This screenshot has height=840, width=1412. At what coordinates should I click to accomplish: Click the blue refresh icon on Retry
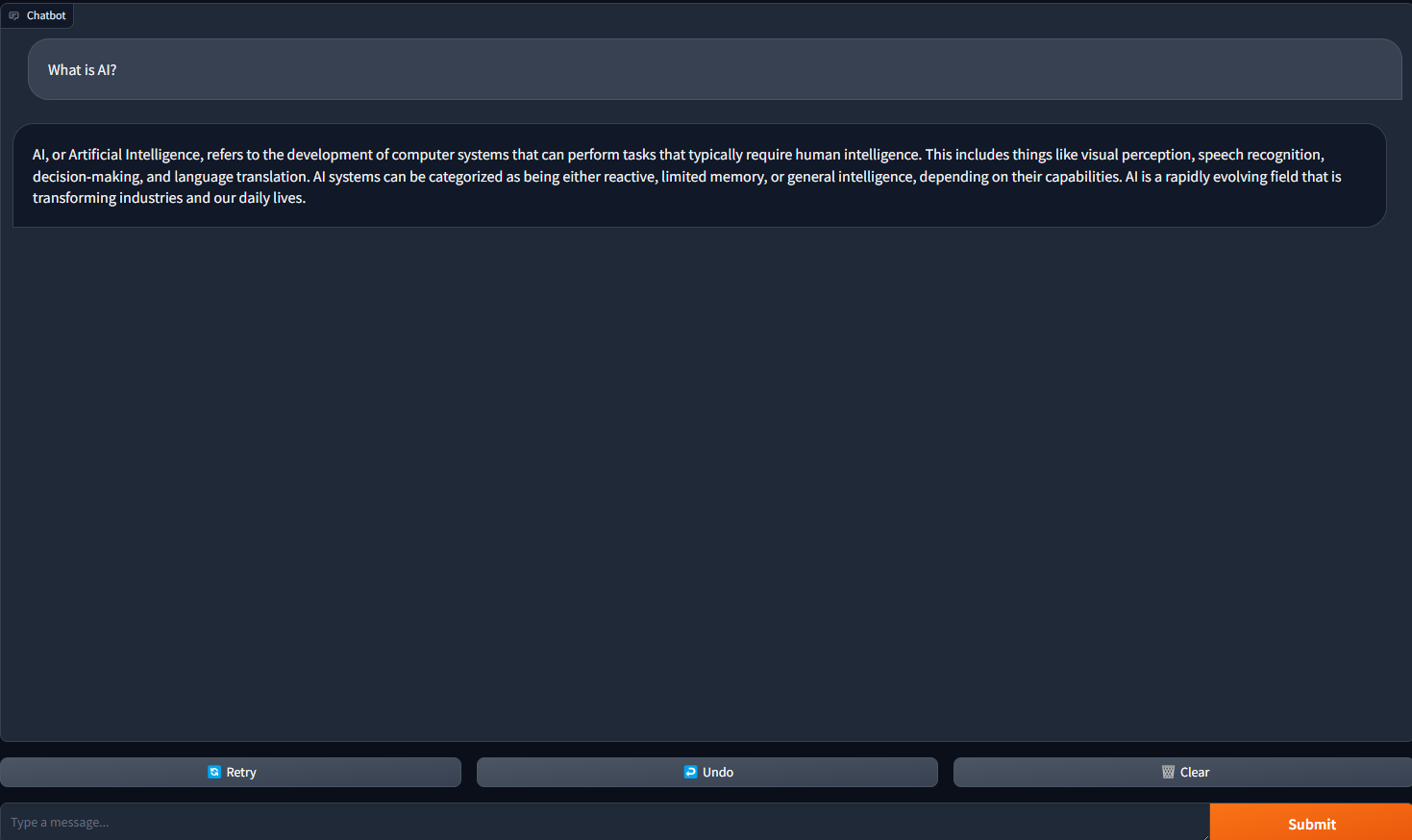tap(214, 772)
